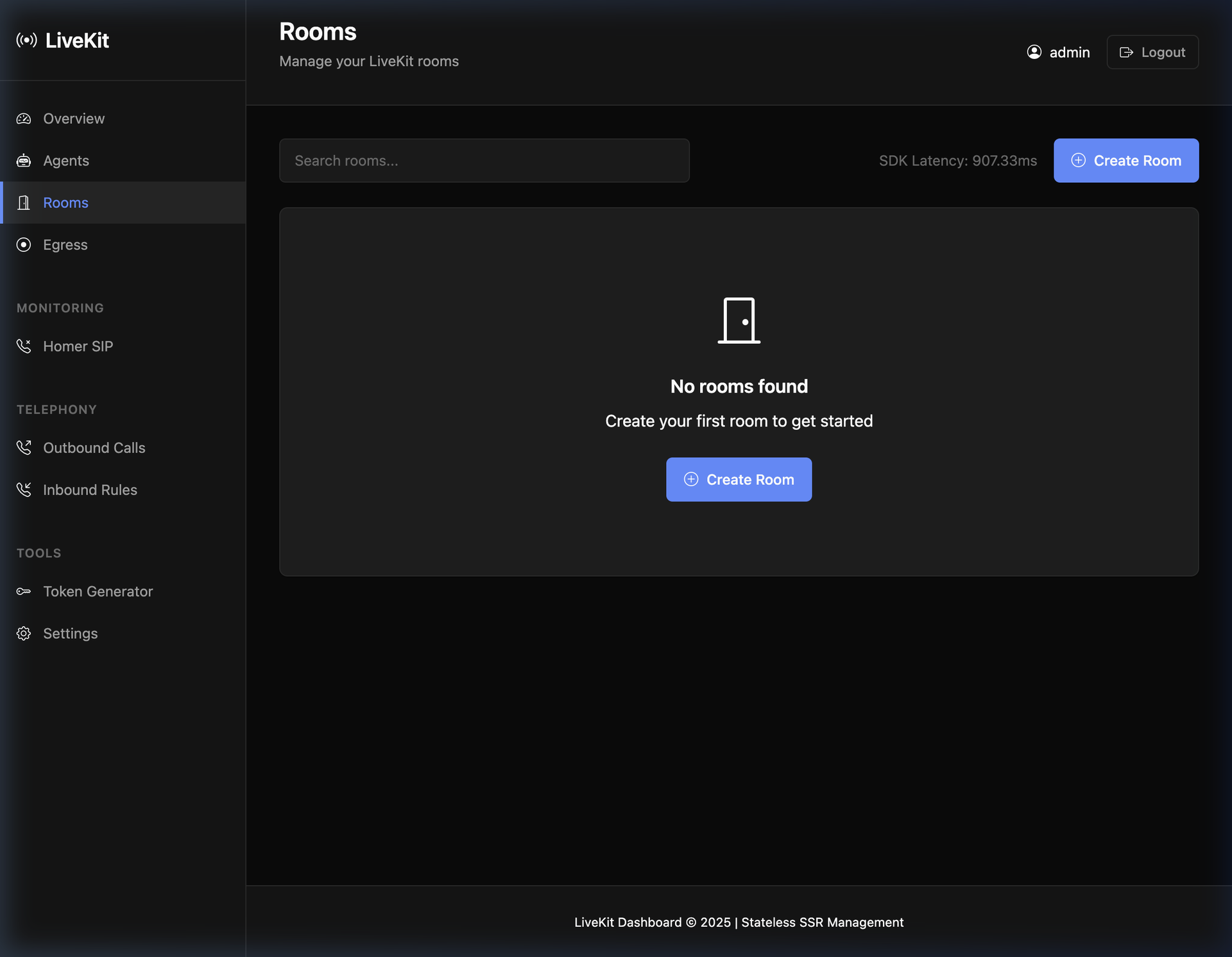Click the Egress record icon
Viewport: 1232px width, 957px height.
coord(24,244)
